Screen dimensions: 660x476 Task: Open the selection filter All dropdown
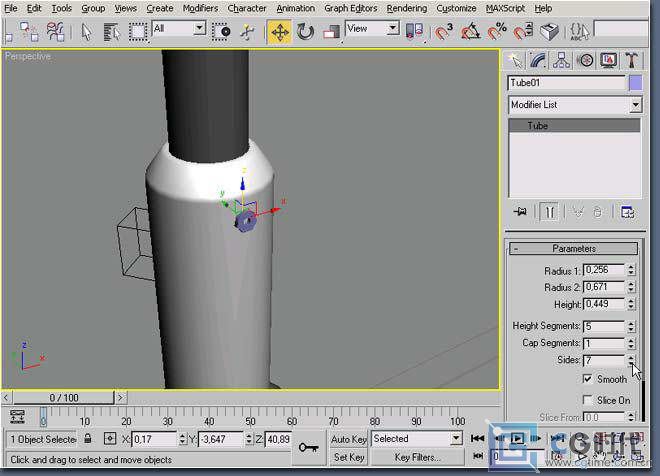200,29
